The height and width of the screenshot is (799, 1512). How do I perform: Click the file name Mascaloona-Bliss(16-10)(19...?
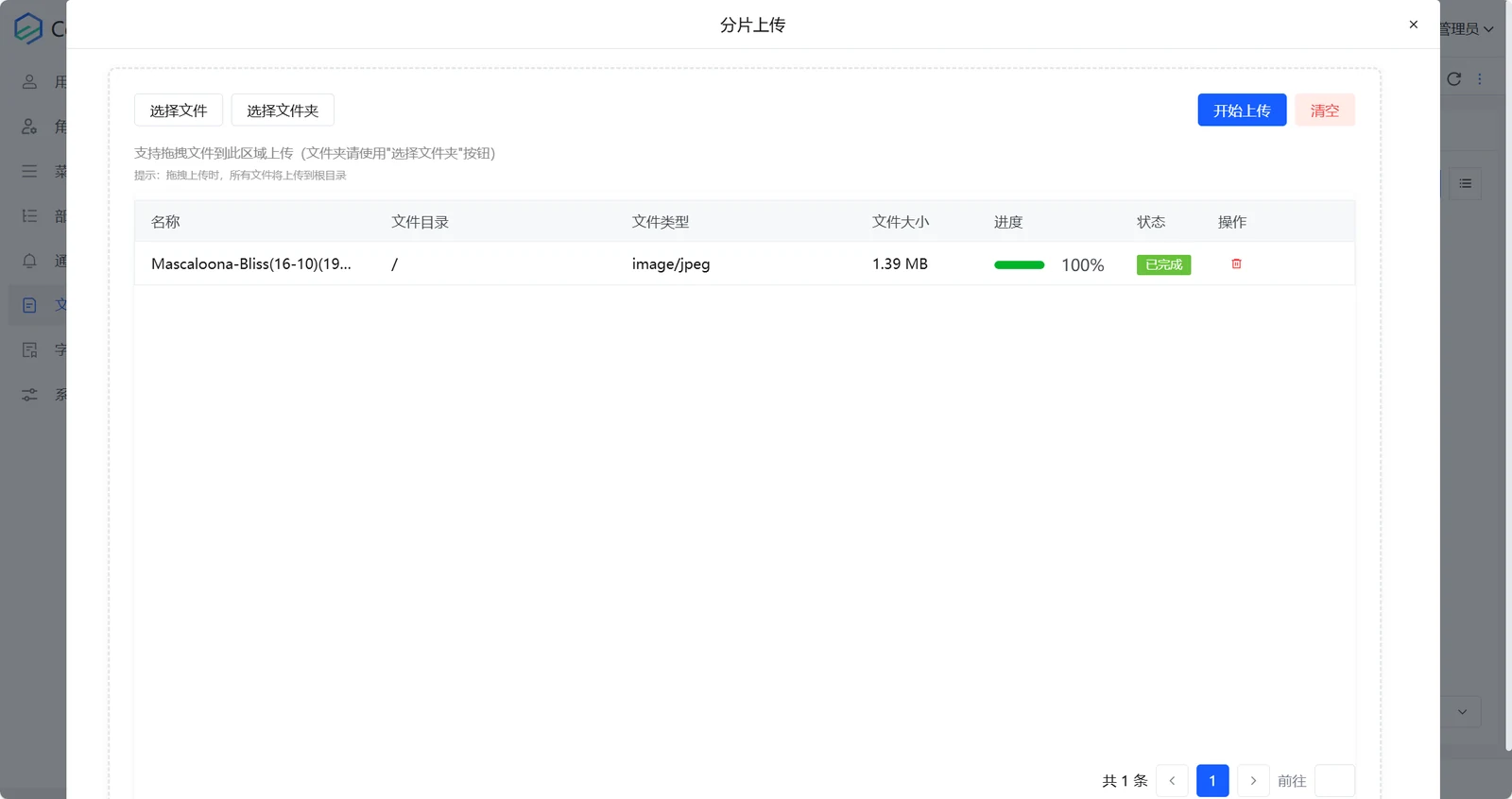[251, 264]
